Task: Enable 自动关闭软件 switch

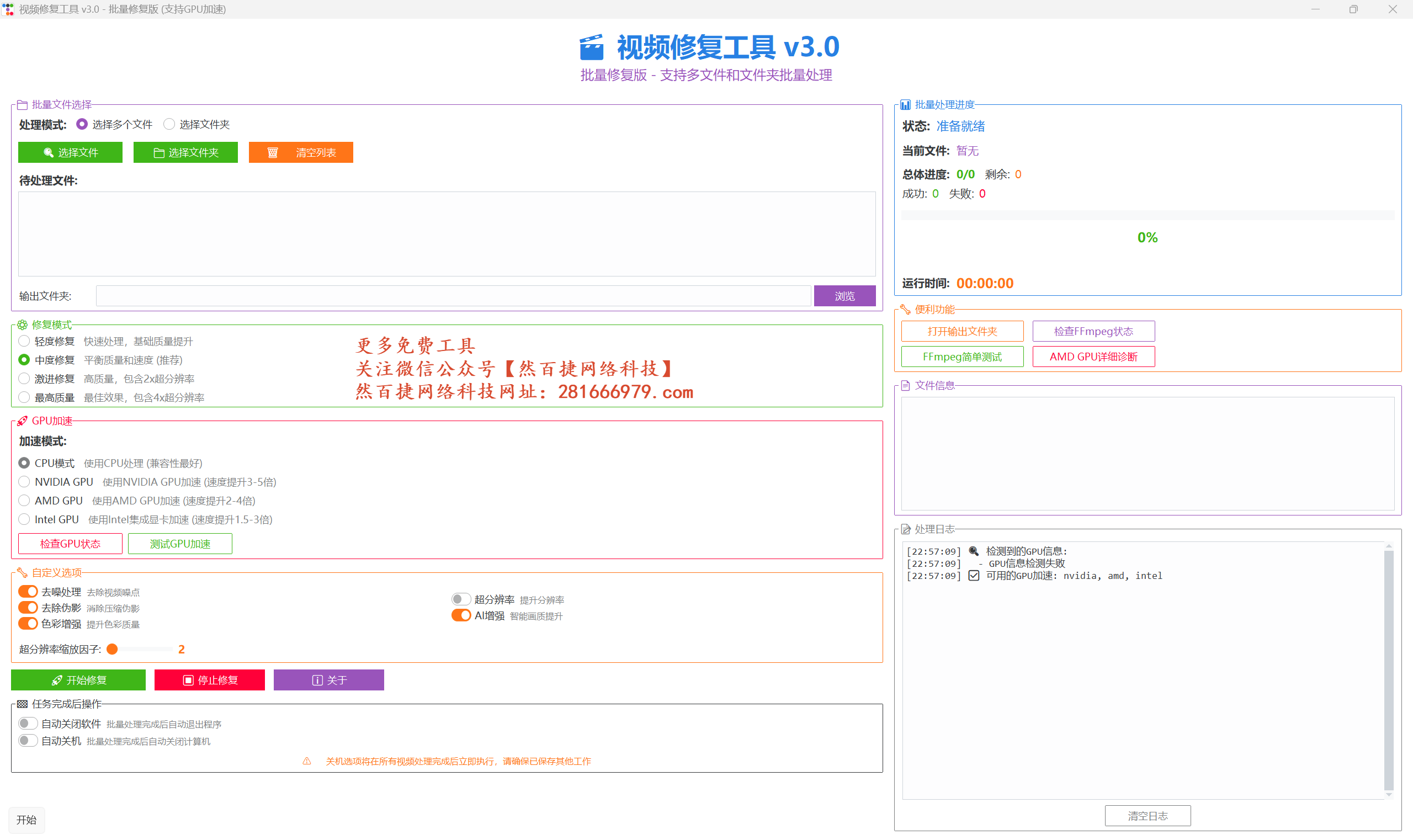Action: click(28, 724)
